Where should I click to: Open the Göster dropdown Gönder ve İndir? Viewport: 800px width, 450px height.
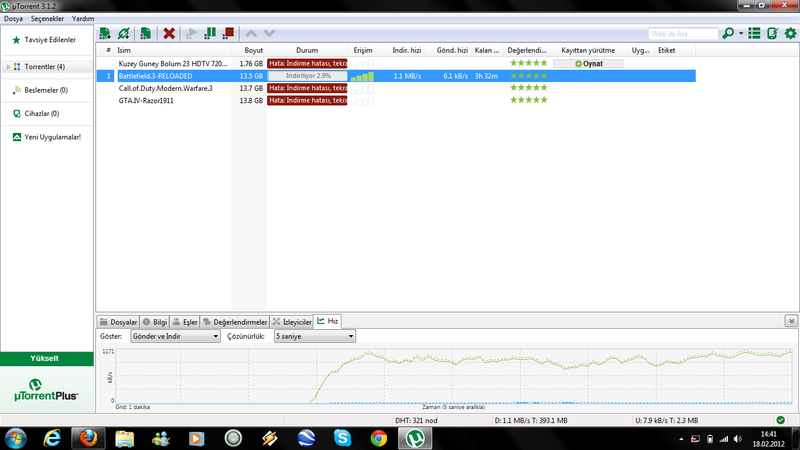175,336
